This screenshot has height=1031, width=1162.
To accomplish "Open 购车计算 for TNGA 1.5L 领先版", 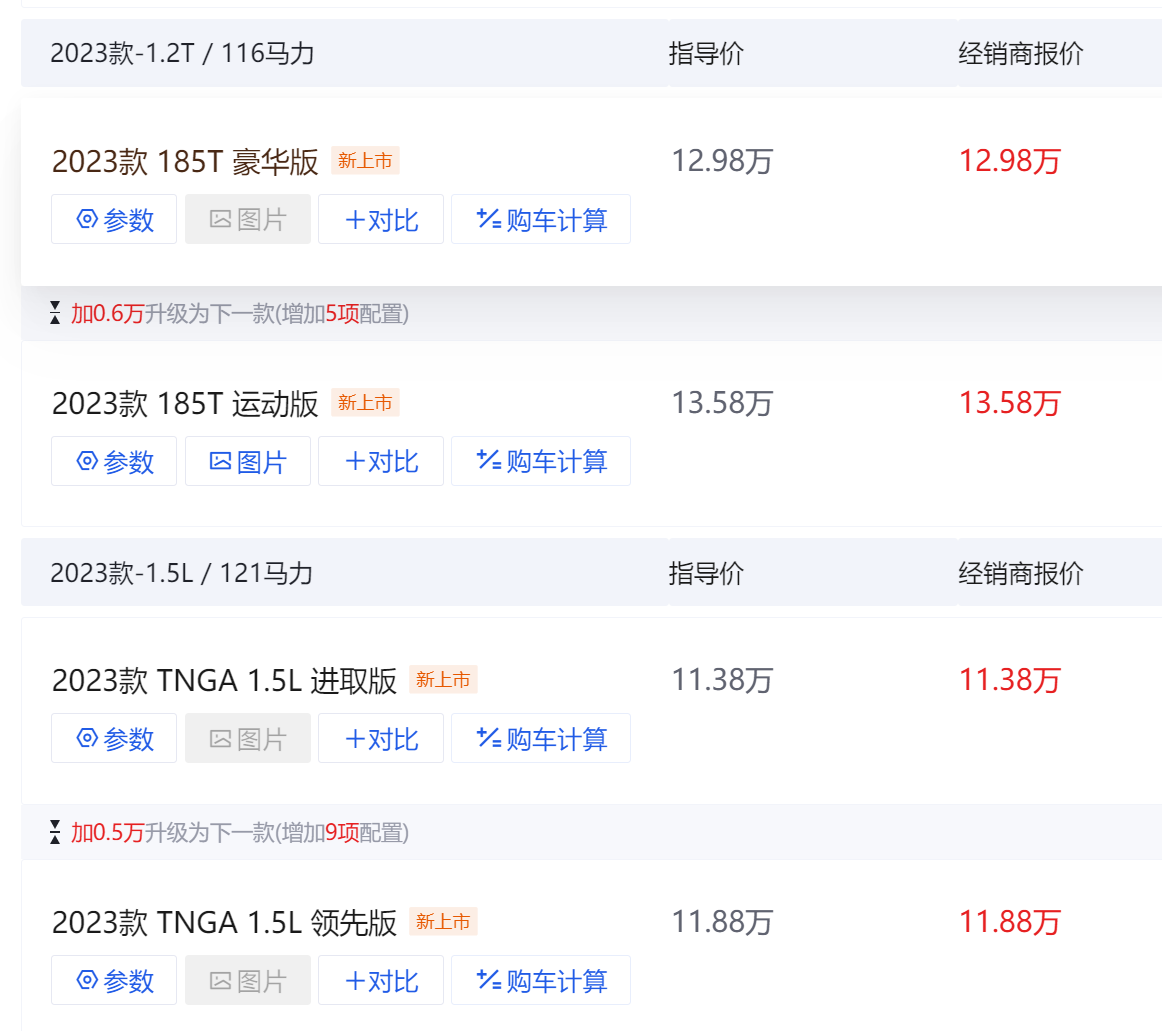I will coord(540,980).
